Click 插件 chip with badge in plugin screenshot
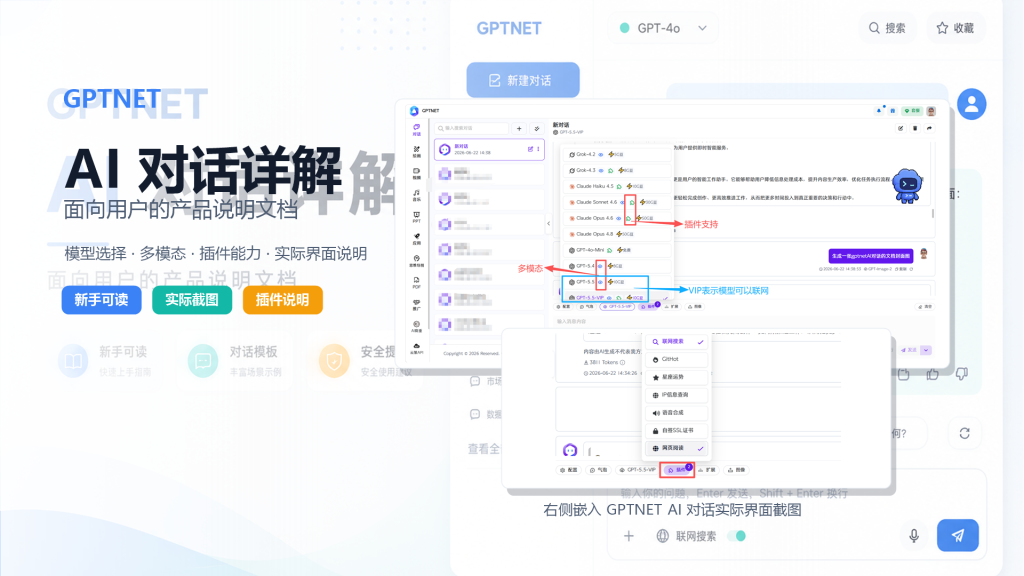The image size is (1024, 576). coord(679,470)
